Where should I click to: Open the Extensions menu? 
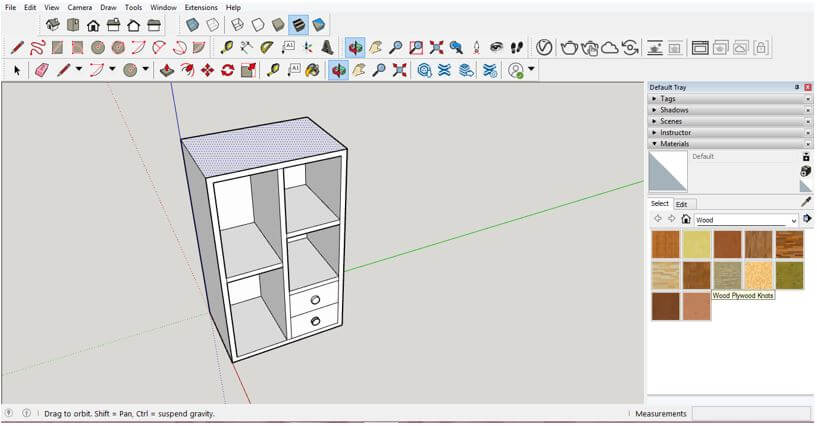point(201,7)
